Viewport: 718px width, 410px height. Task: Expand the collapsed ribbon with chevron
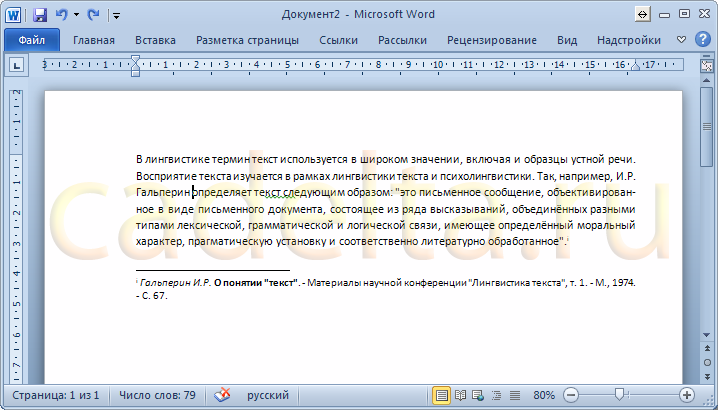click(681, 40)
